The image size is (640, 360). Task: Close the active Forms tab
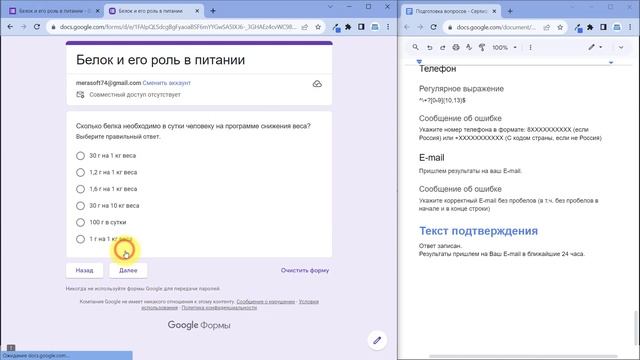[x=197, y=11]
